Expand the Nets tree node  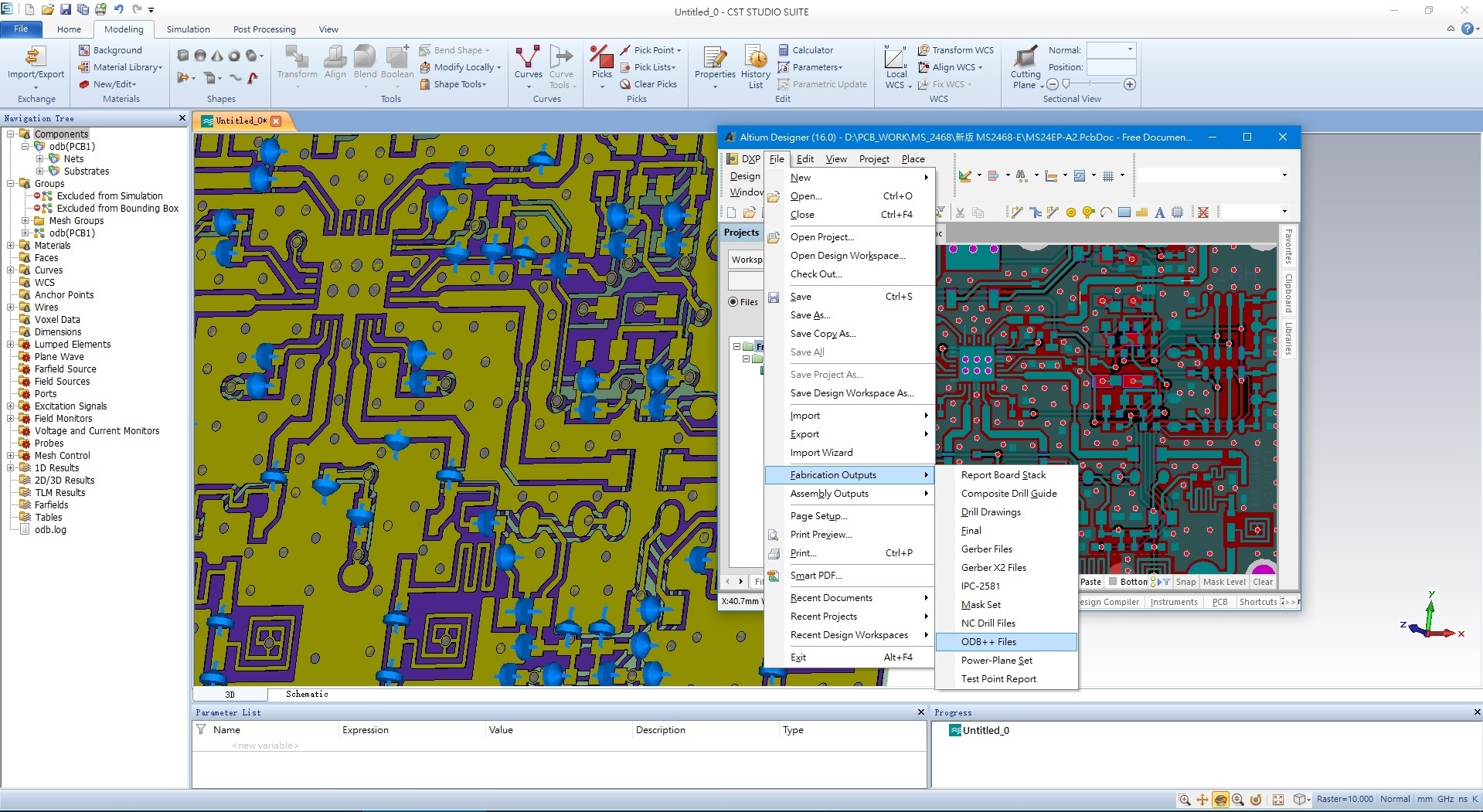(40, 159)
